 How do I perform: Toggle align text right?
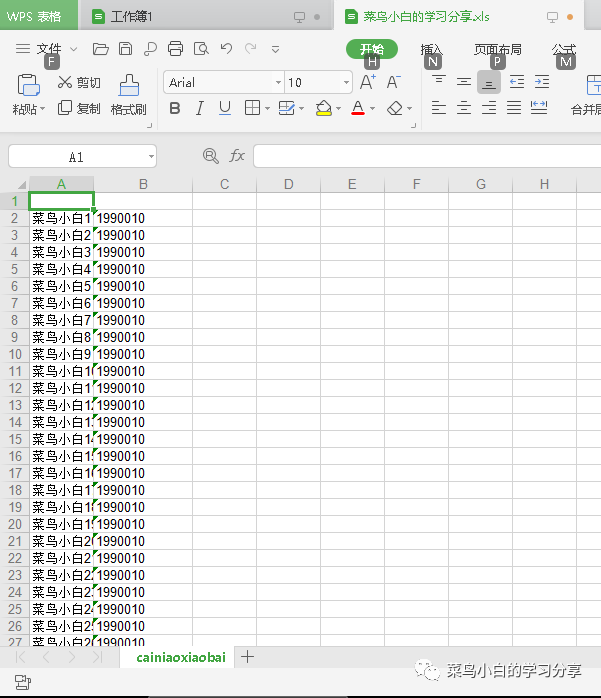(x=489, y=108)
